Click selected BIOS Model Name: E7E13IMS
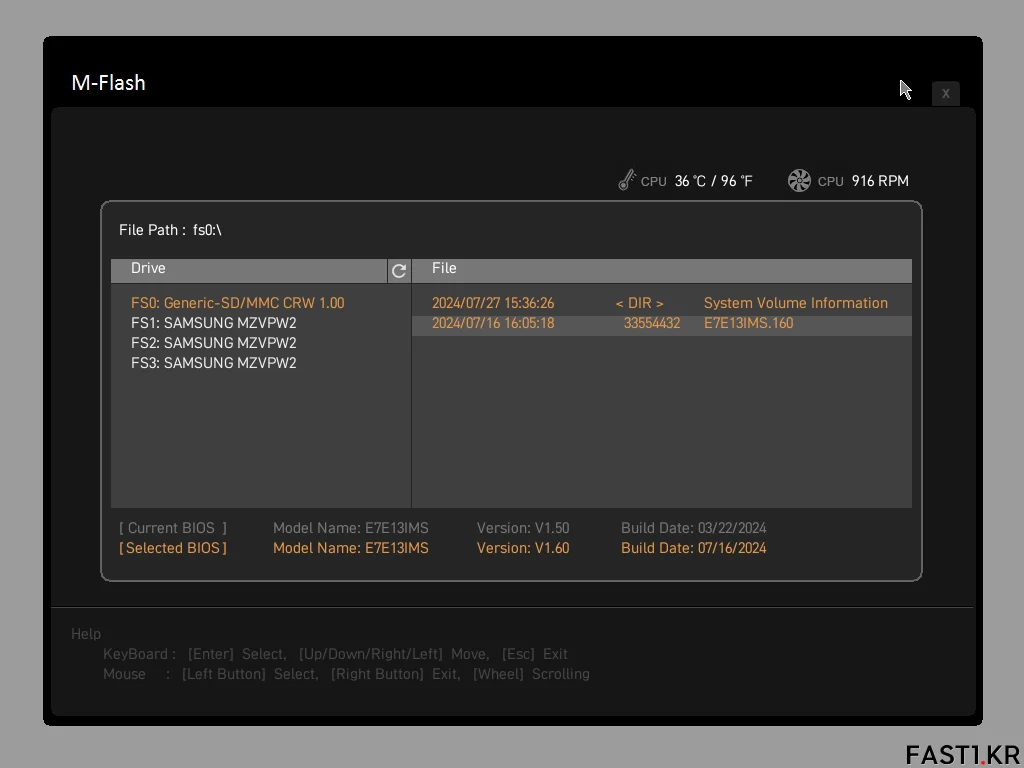This screenshot has height=768, width=1024. 351,549
